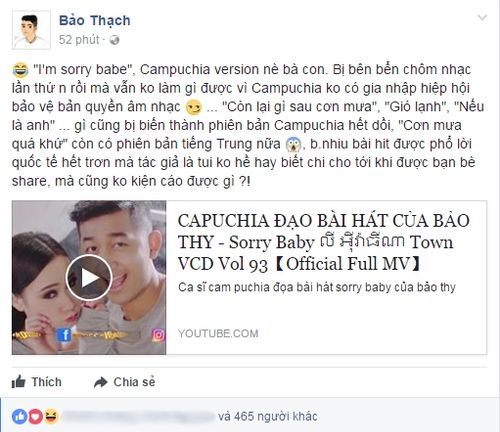500x432 pixels.
Task: Play the shared YouTube video
Action: coord(89,277)
